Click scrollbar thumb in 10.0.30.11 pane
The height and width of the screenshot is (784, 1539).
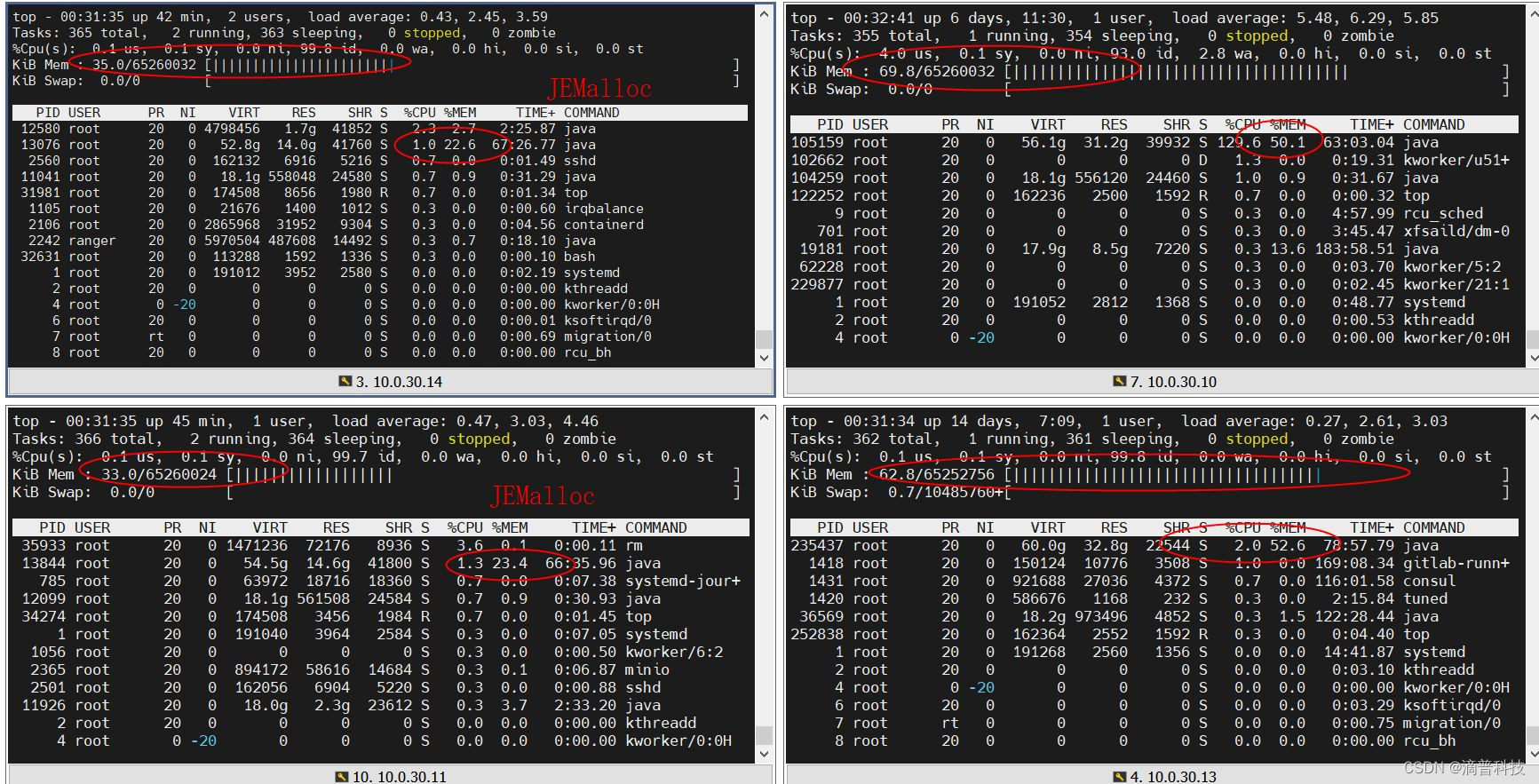[x=765, y=735]
